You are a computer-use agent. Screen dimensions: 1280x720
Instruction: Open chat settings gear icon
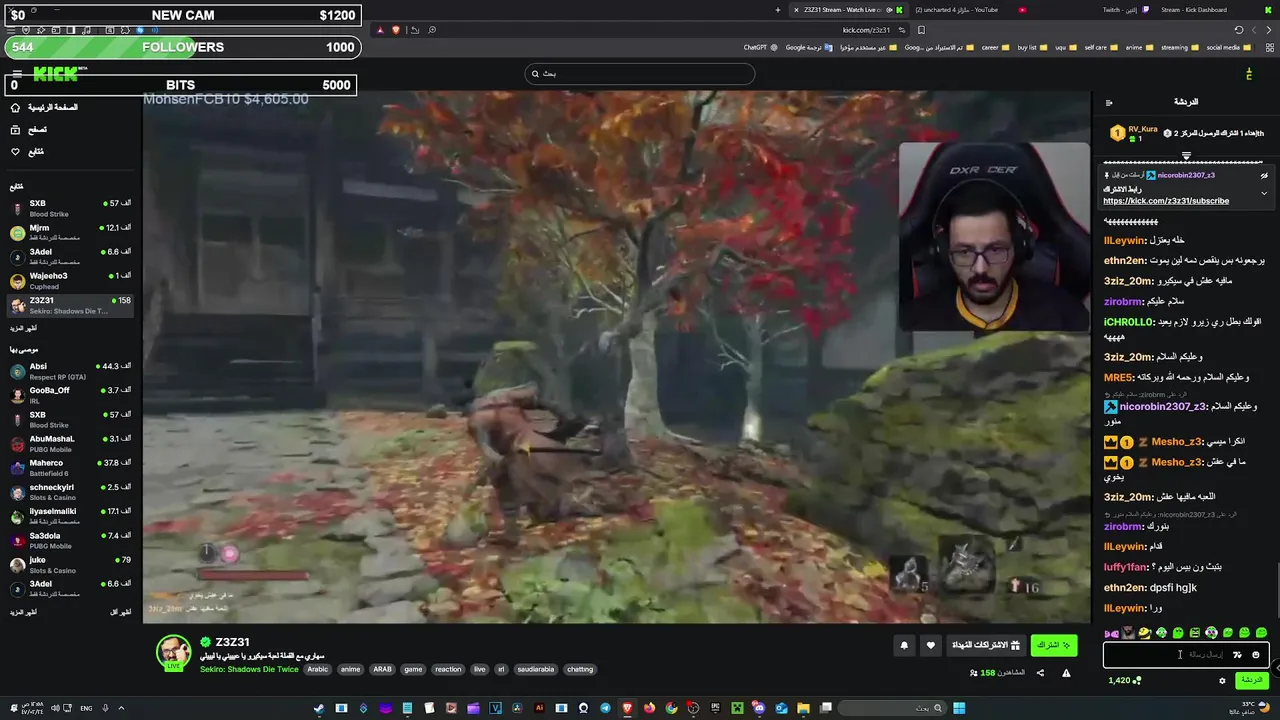[x=1222, y=681]
